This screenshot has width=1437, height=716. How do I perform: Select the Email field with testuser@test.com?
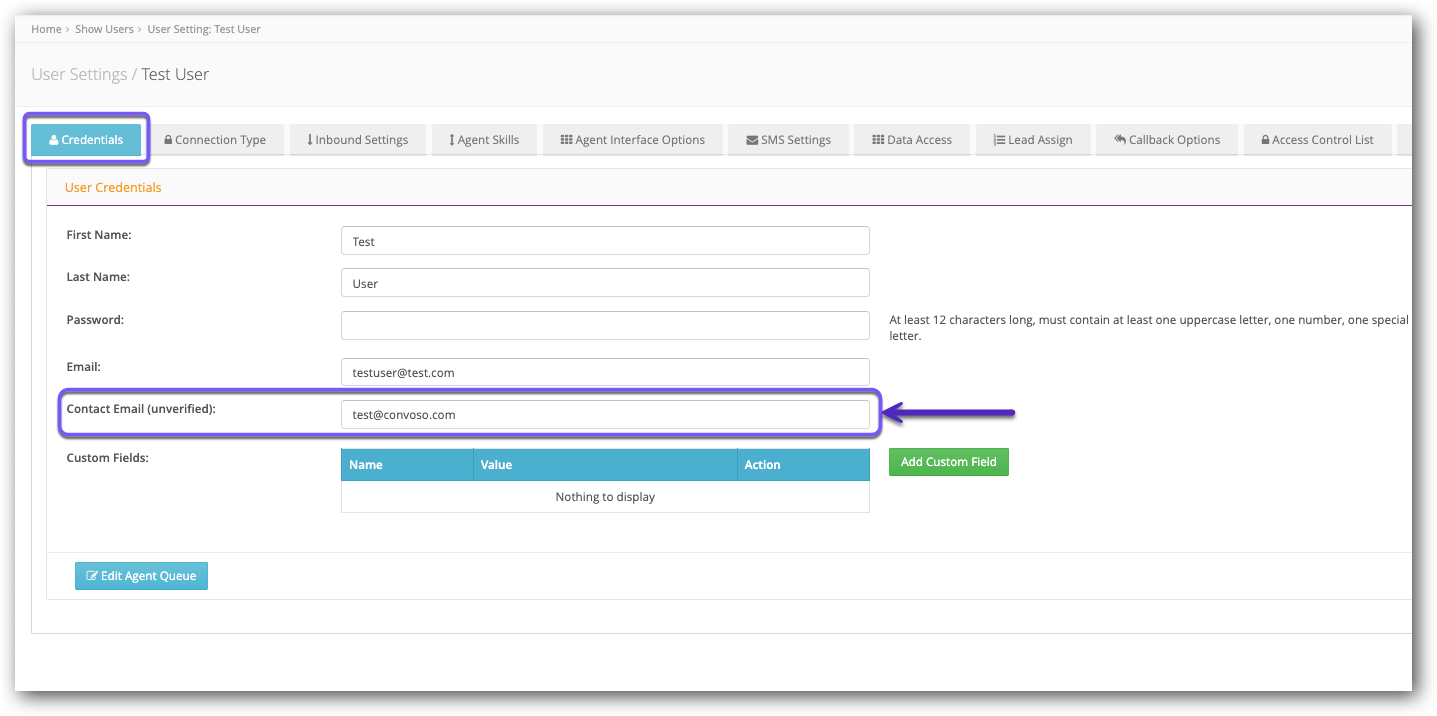(605, 372)
